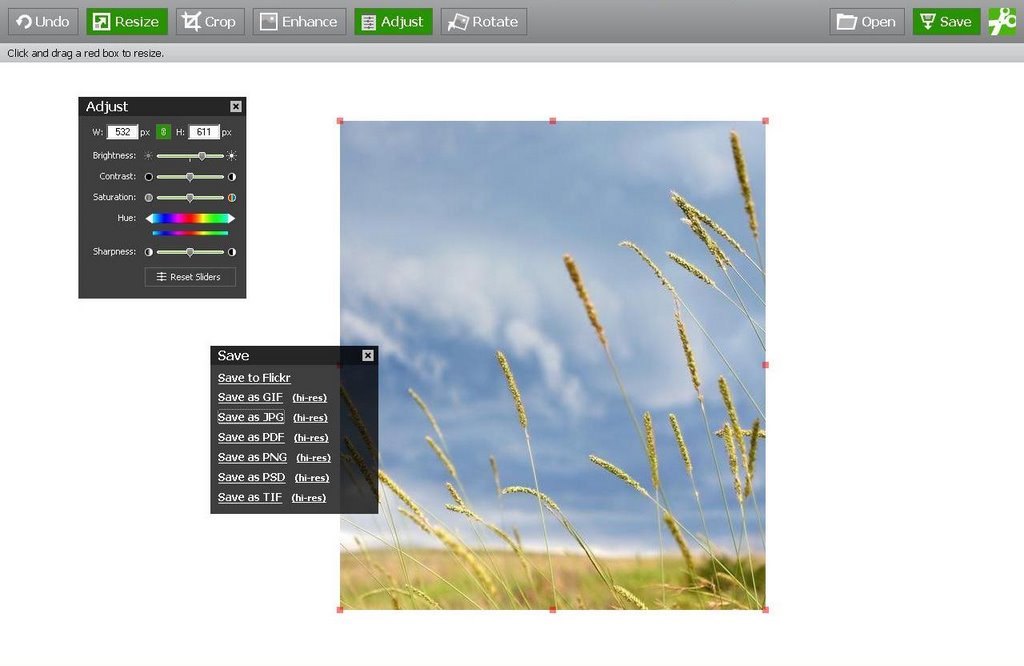This screenshot has height=666, width=1024.
Task: Click the top-center red resize handle
Action: point(552,121)
